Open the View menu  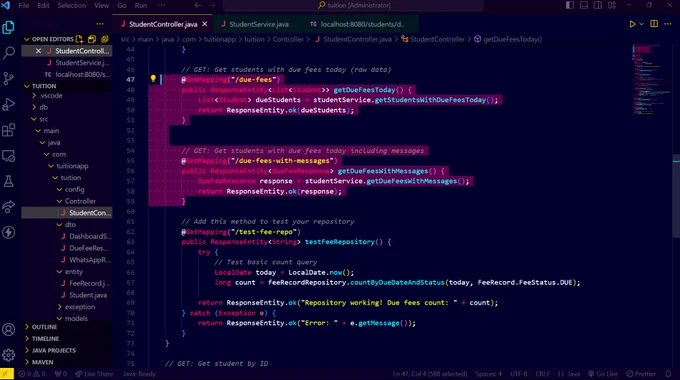101,5
